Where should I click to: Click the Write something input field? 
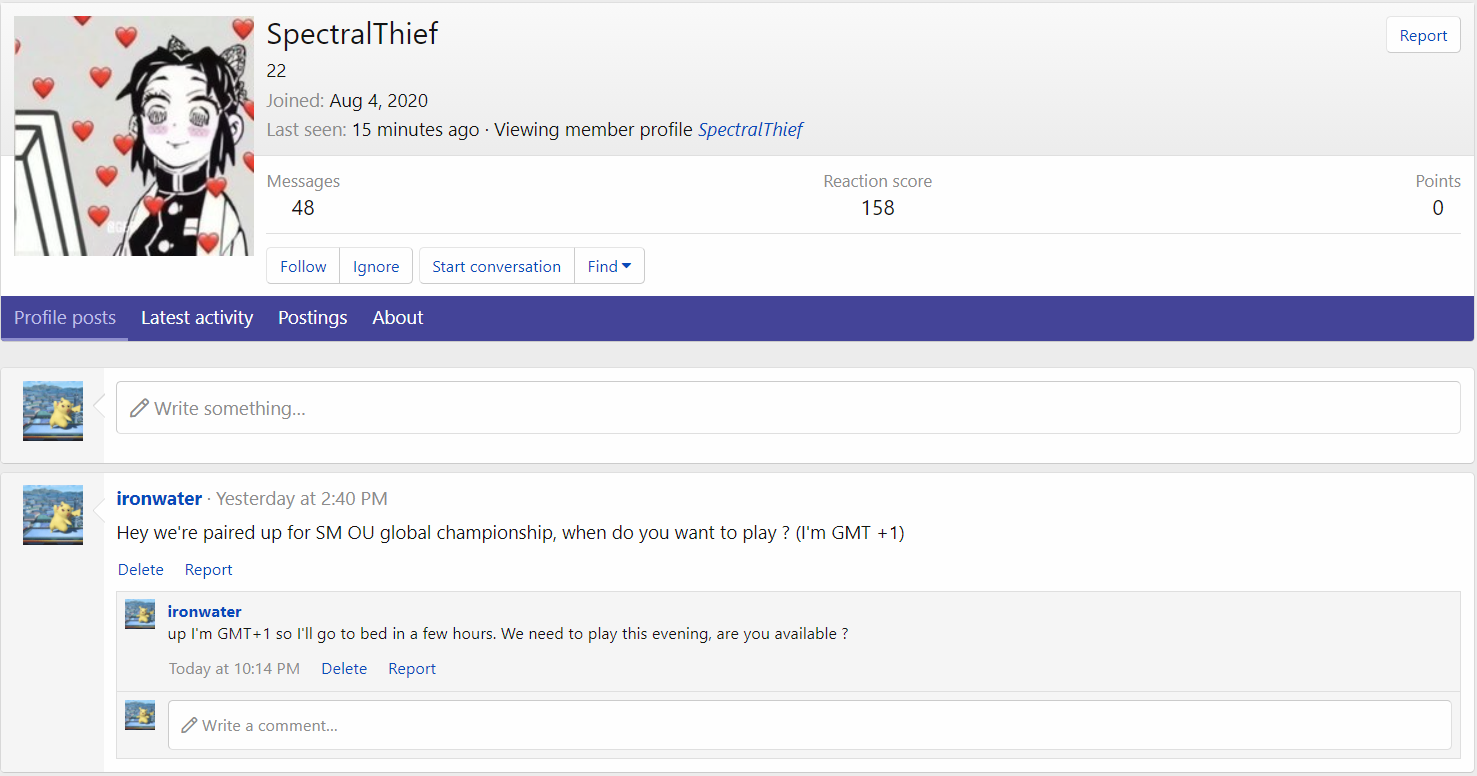(788, 408)
